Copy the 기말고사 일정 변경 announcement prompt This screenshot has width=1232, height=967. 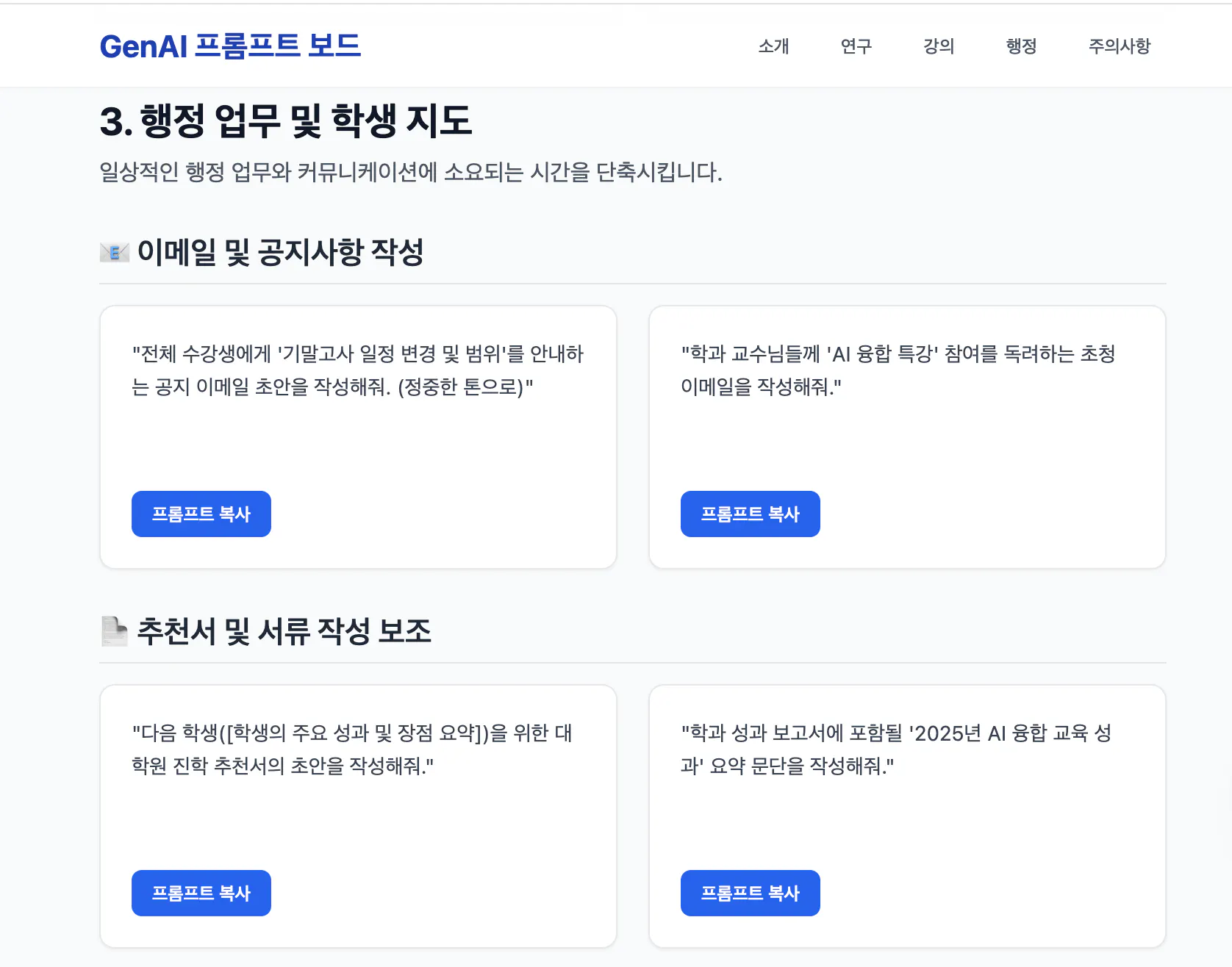click(x=201, y=514)
